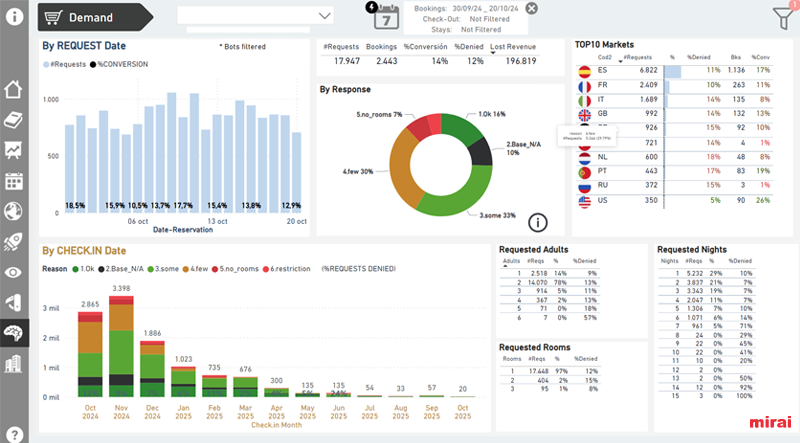800x443 pixels.
Task: Click the 196.819 lost revenue value
Action: 521,61
